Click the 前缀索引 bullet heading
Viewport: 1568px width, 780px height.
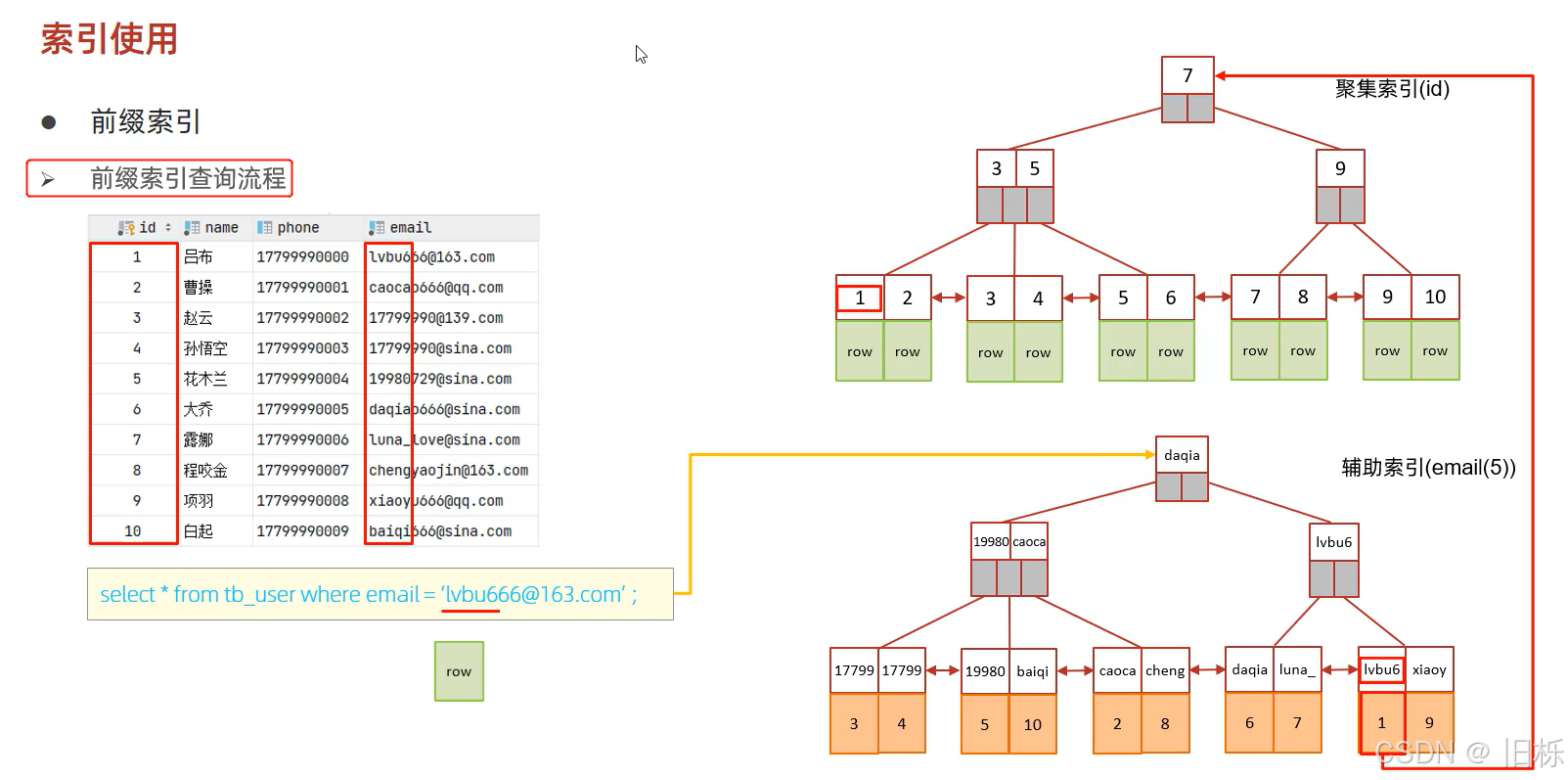coord(146,121)
